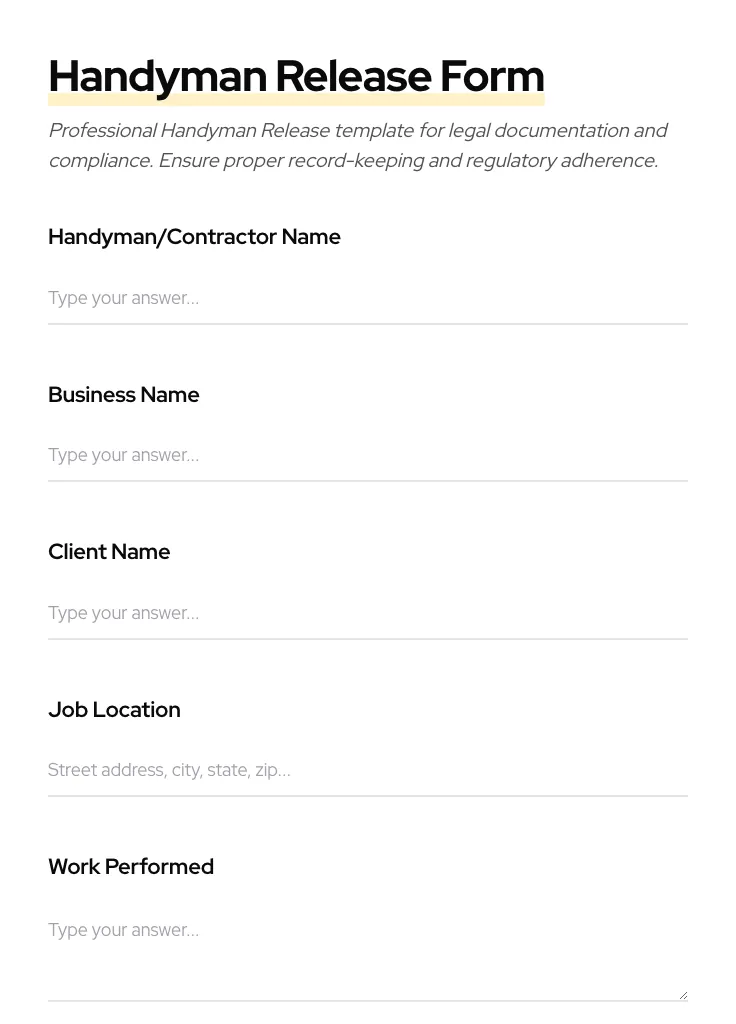Select the Job Location address field
Image resolution: width=736 pixels, height=1024 pixels.
point(367,770)
